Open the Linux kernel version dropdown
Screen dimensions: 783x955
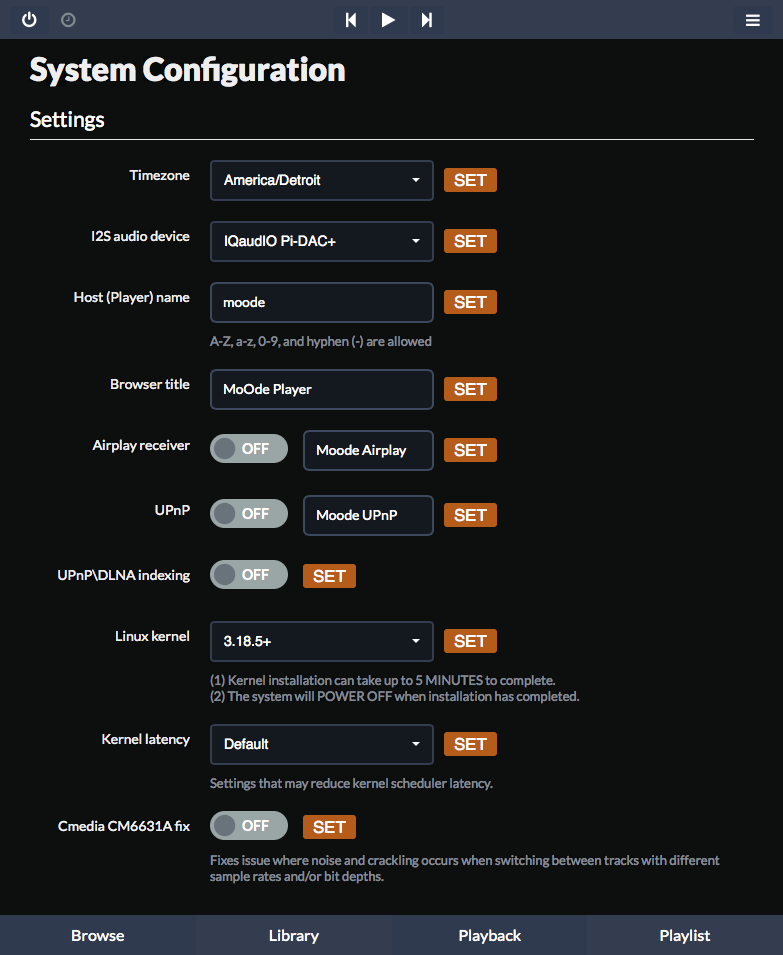point(321,641)
